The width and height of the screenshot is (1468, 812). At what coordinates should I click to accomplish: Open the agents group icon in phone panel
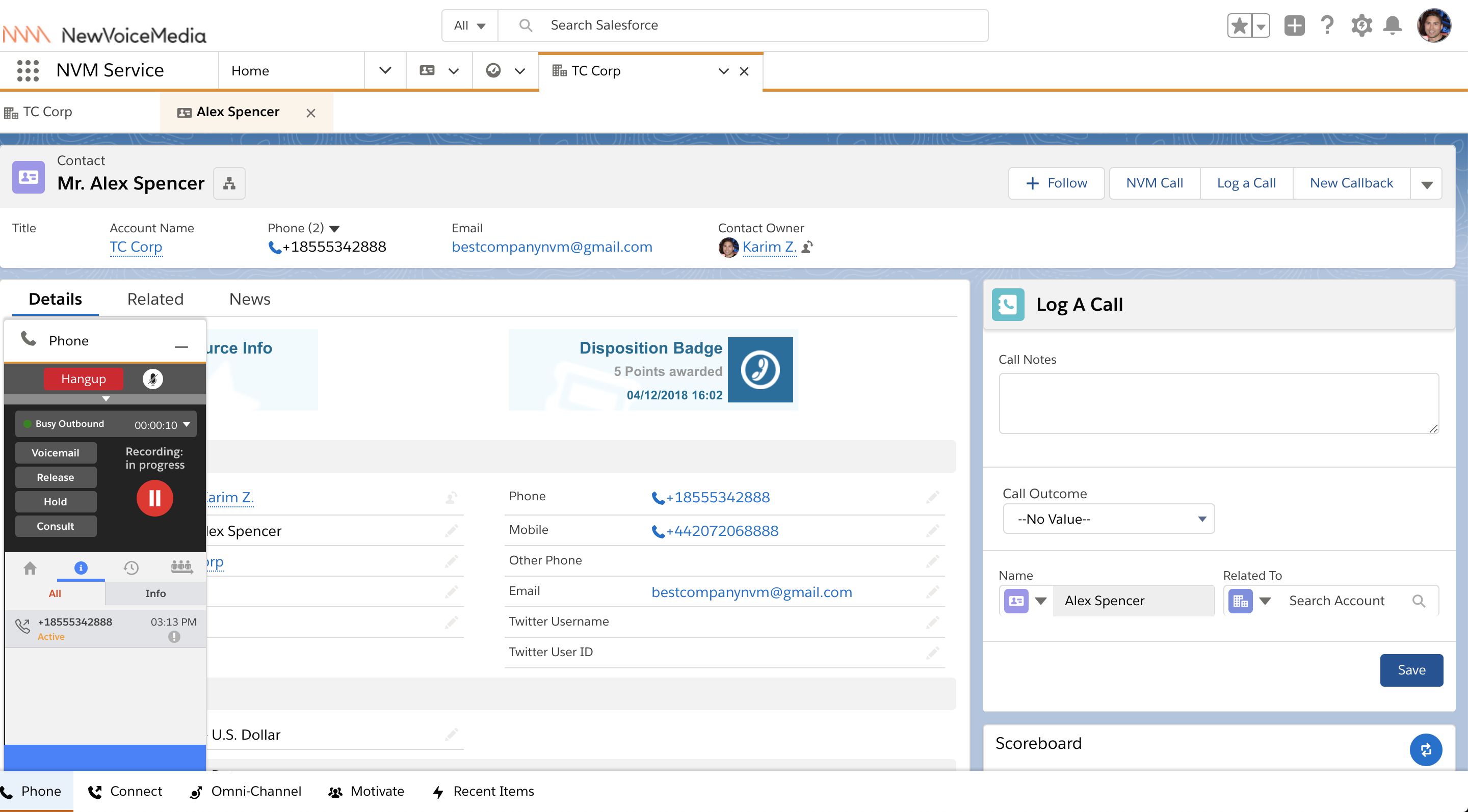tap(181, 566)
